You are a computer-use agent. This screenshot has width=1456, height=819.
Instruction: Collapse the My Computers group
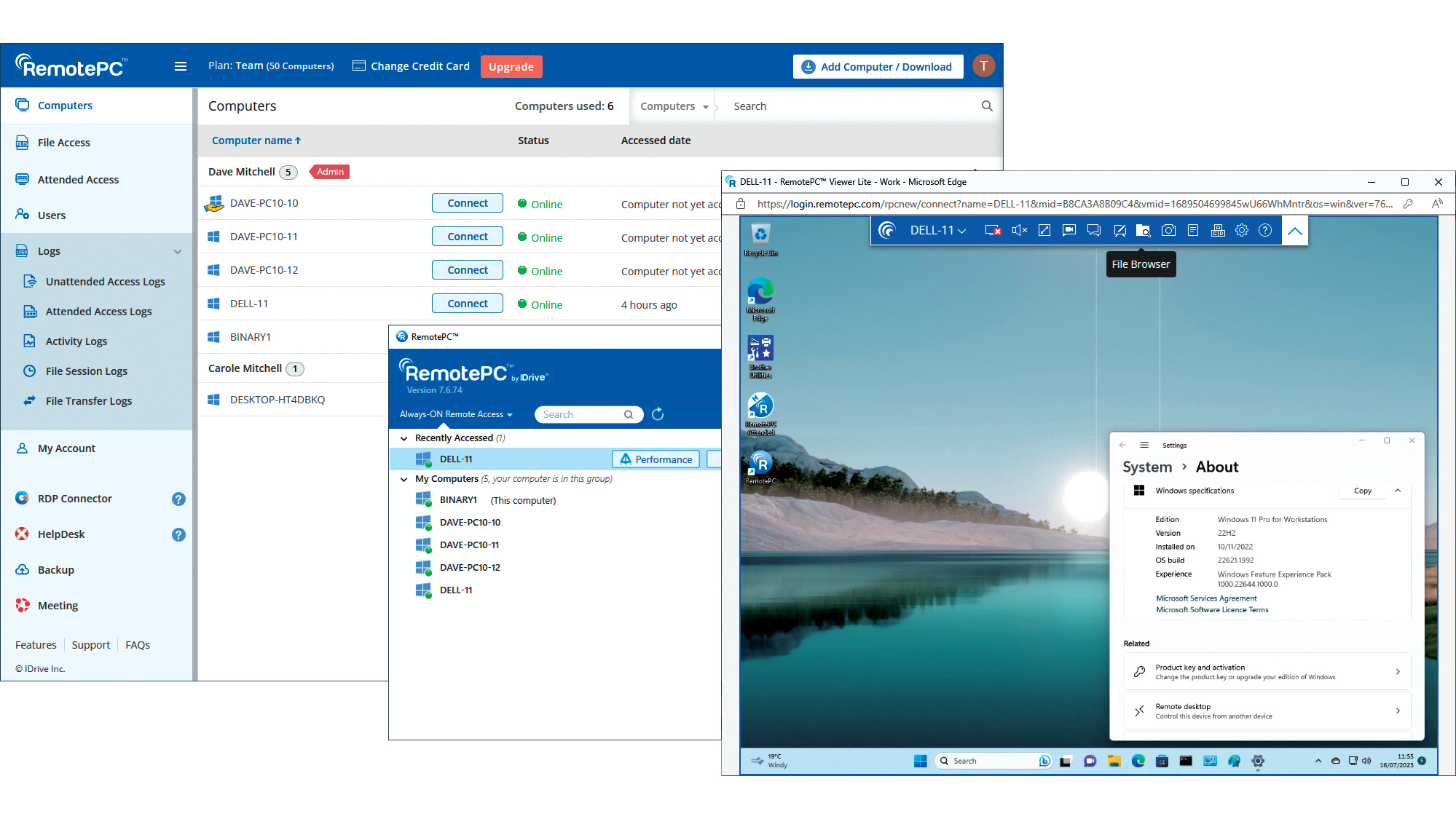[404, 479]
